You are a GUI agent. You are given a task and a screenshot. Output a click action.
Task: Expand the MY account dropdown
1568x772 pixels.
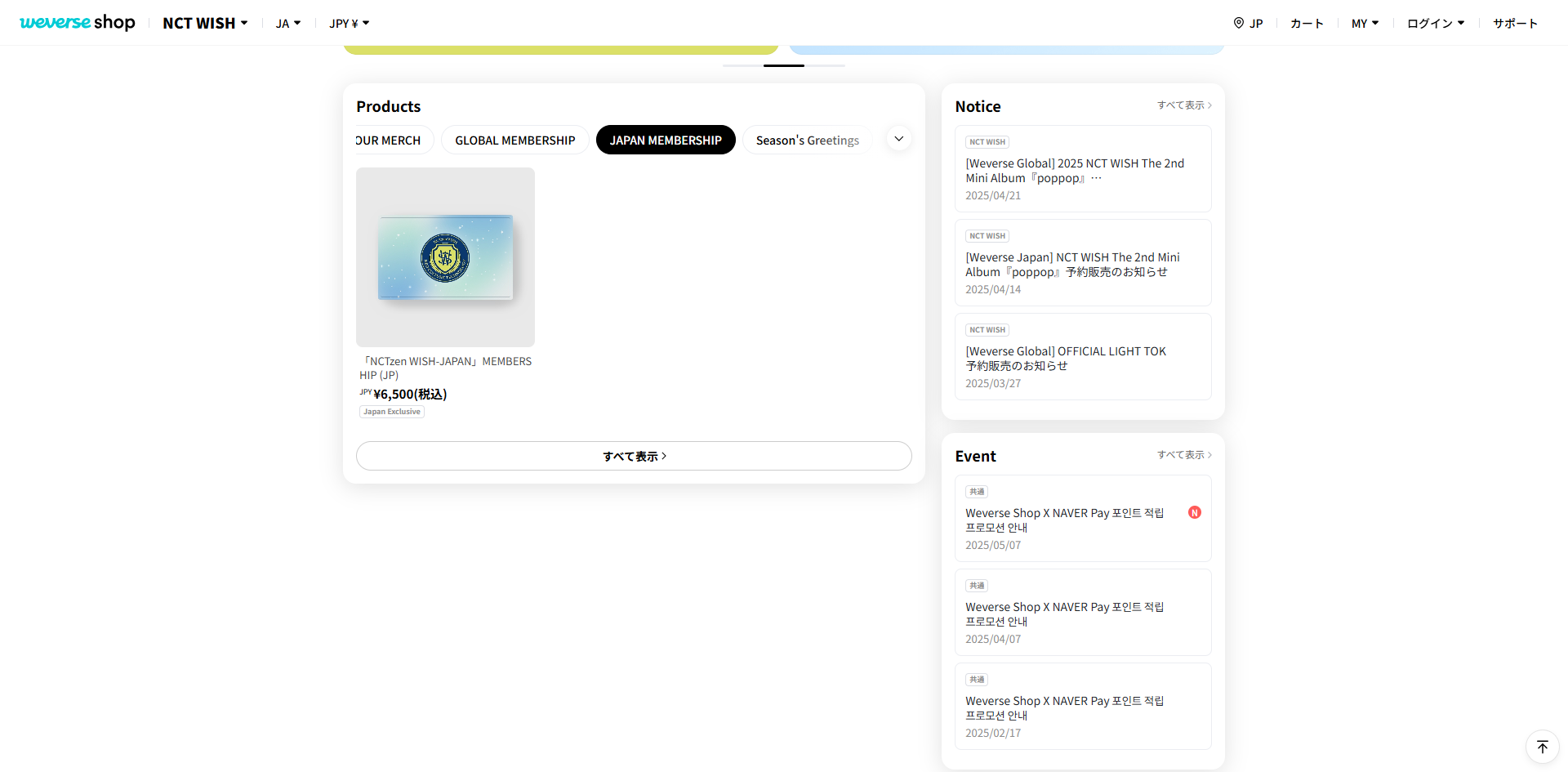(x=1365, y=23)
